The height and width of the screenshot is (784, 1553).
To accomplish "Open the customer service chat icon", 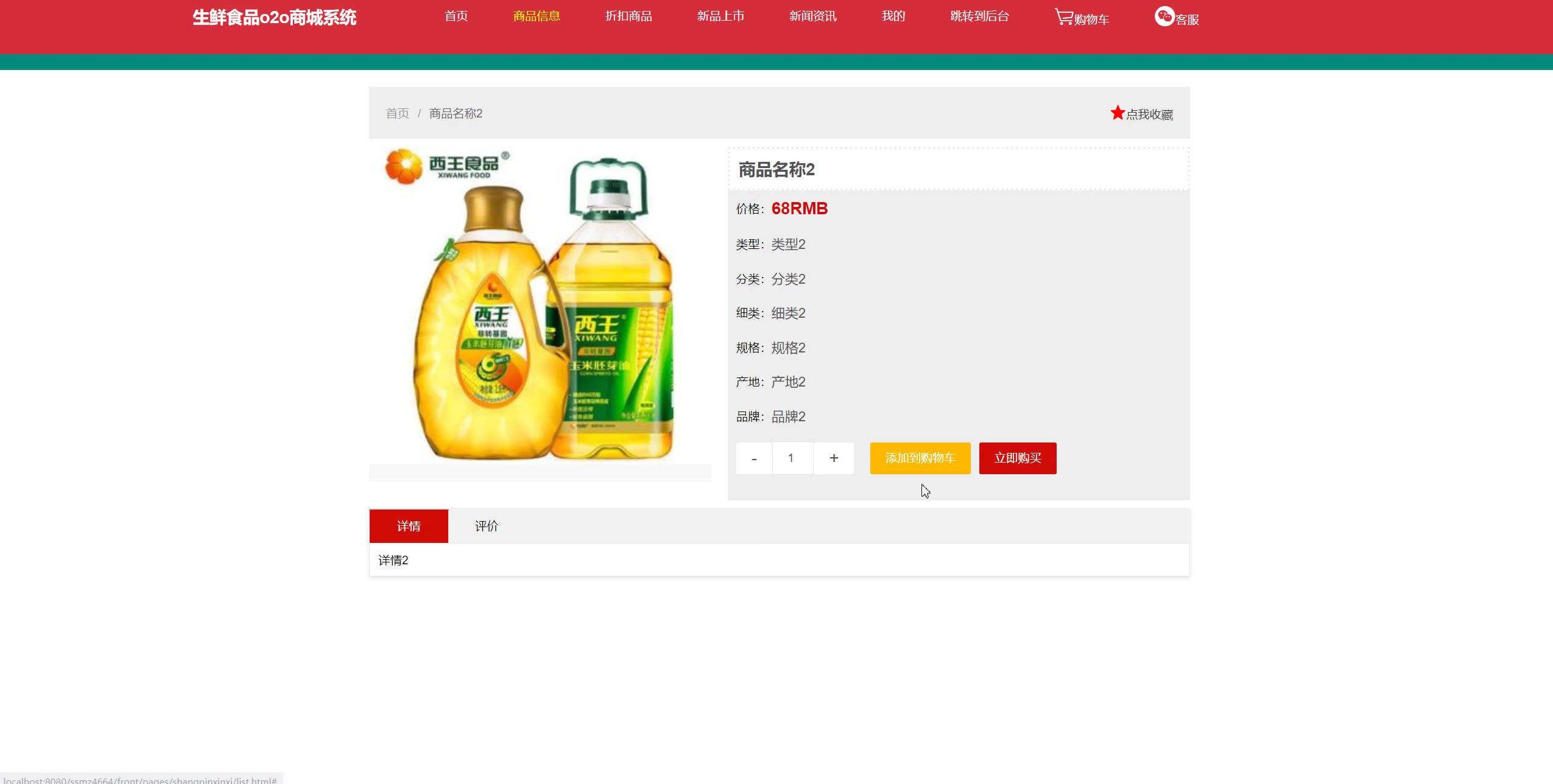I will click(x=1164, y=16).
